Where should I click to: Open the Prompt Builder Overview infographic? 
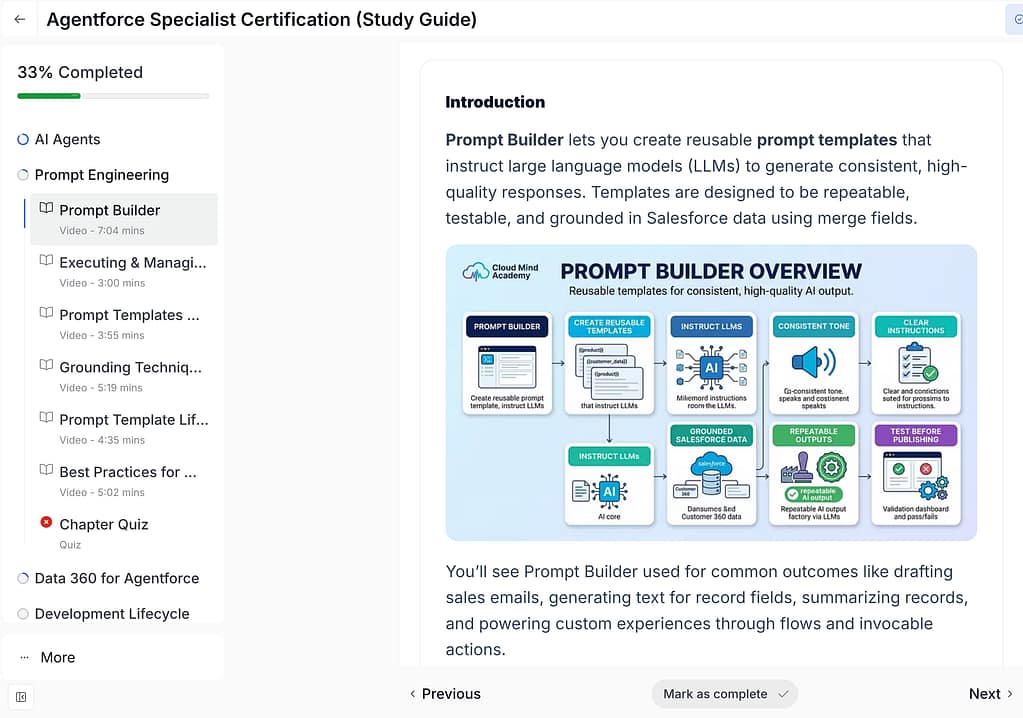pyautogui.click(x=711, y=393)
